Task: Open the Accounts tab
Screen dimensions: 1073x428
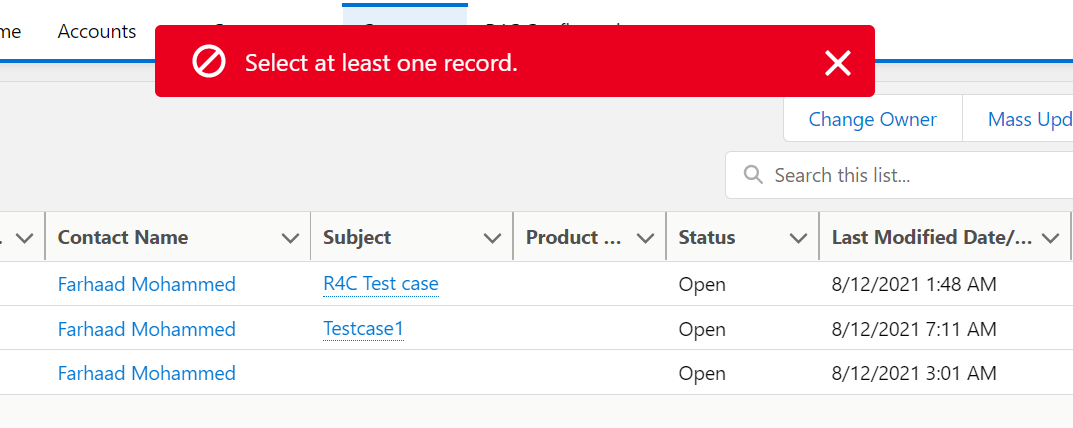Action: click(x=96, y=32)
